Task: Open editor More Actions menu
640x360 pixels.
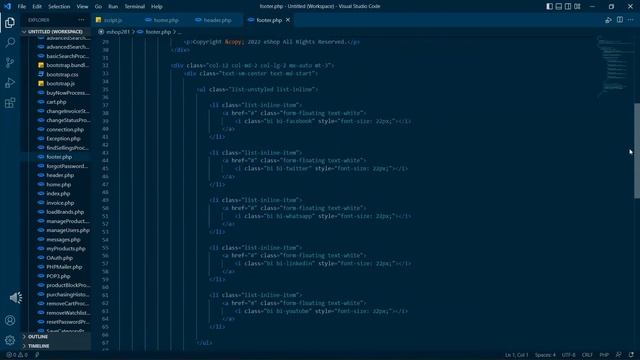Action: [x=631, y=20]
